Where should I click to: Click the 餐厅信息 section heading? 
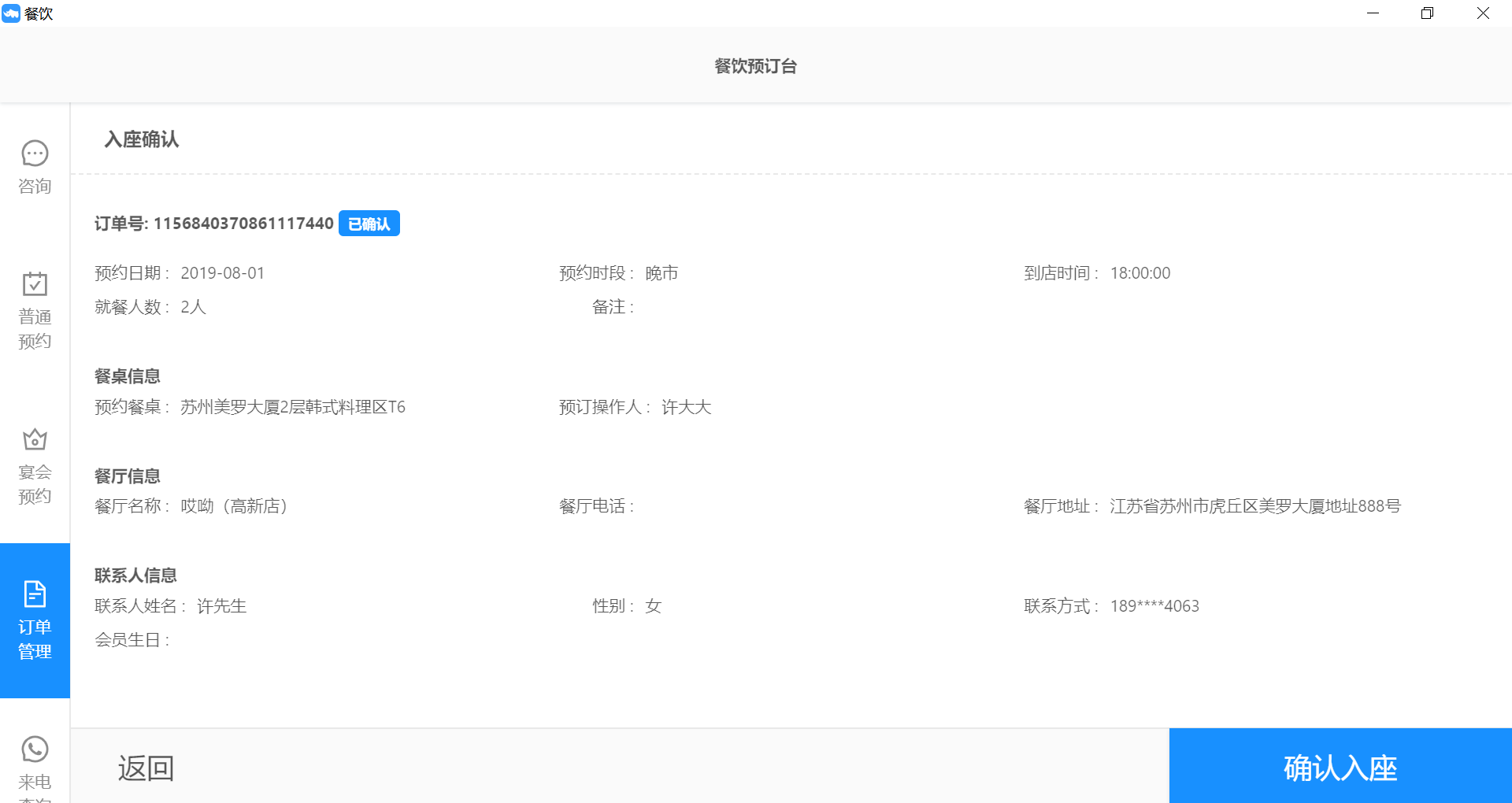tap(128, 476)
